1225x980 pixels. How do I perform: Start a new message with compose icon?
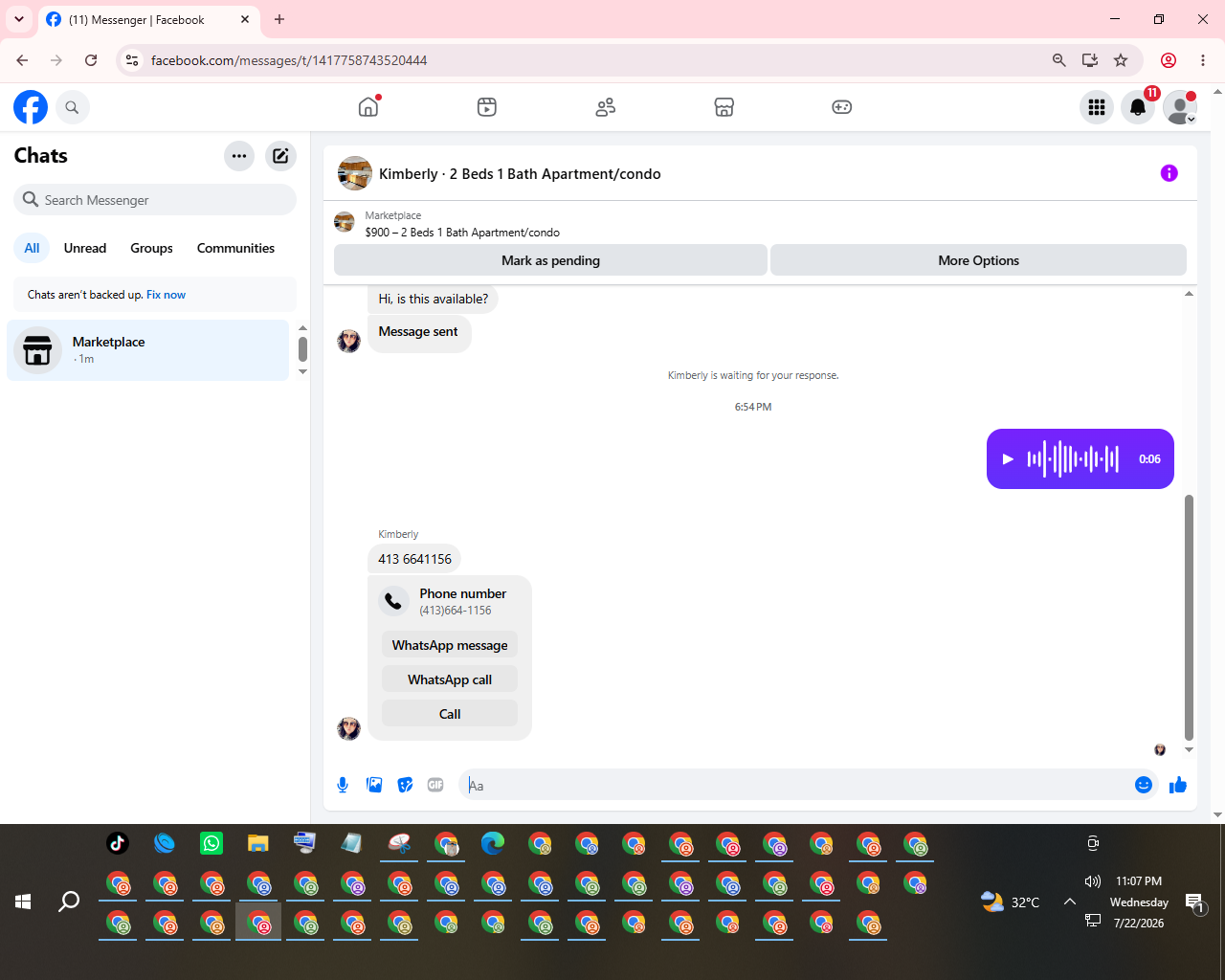280,156
